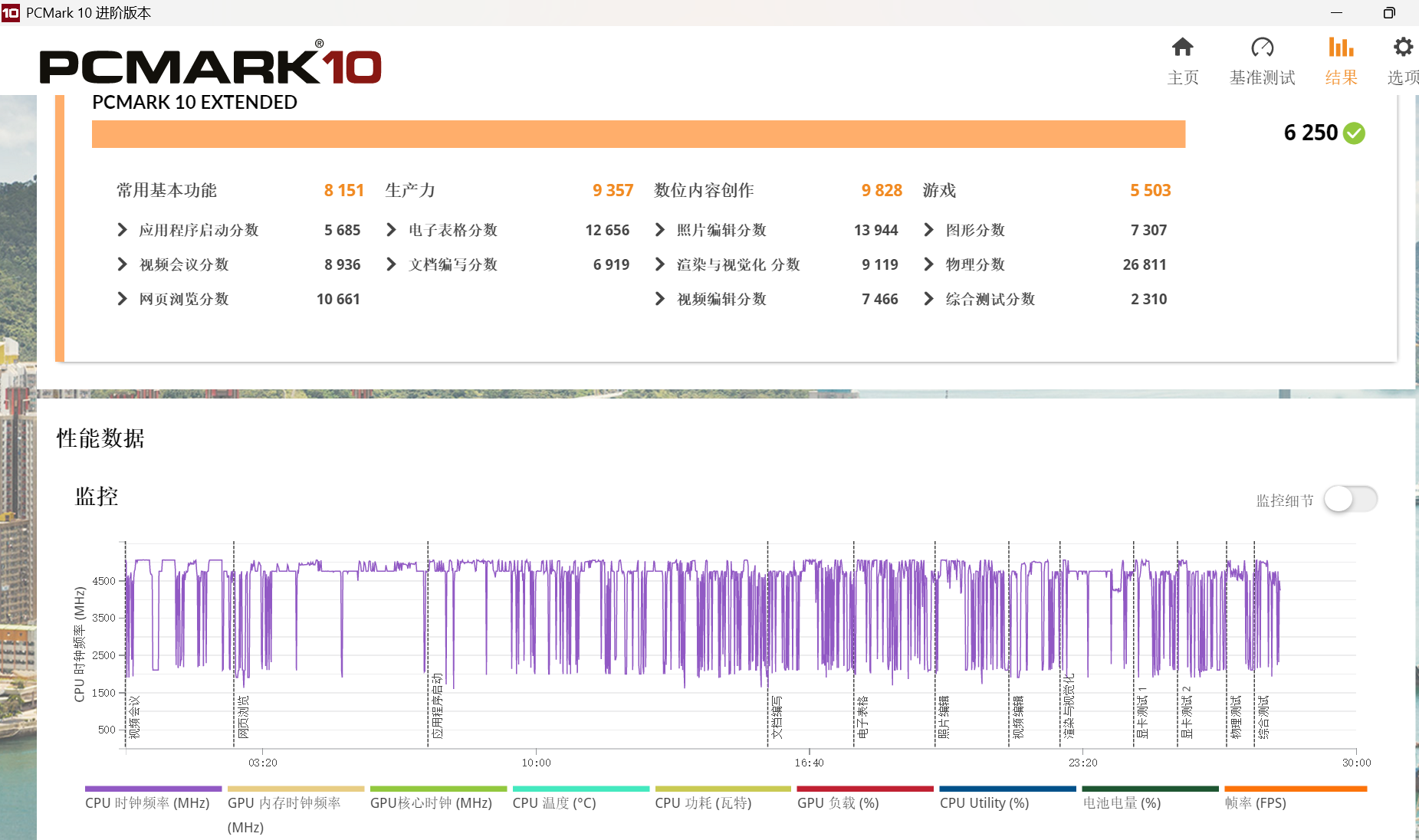Click the 数位内容创作 score 9 828
The width and height of the screenshot is (1419, 840).
click(882, 190)
